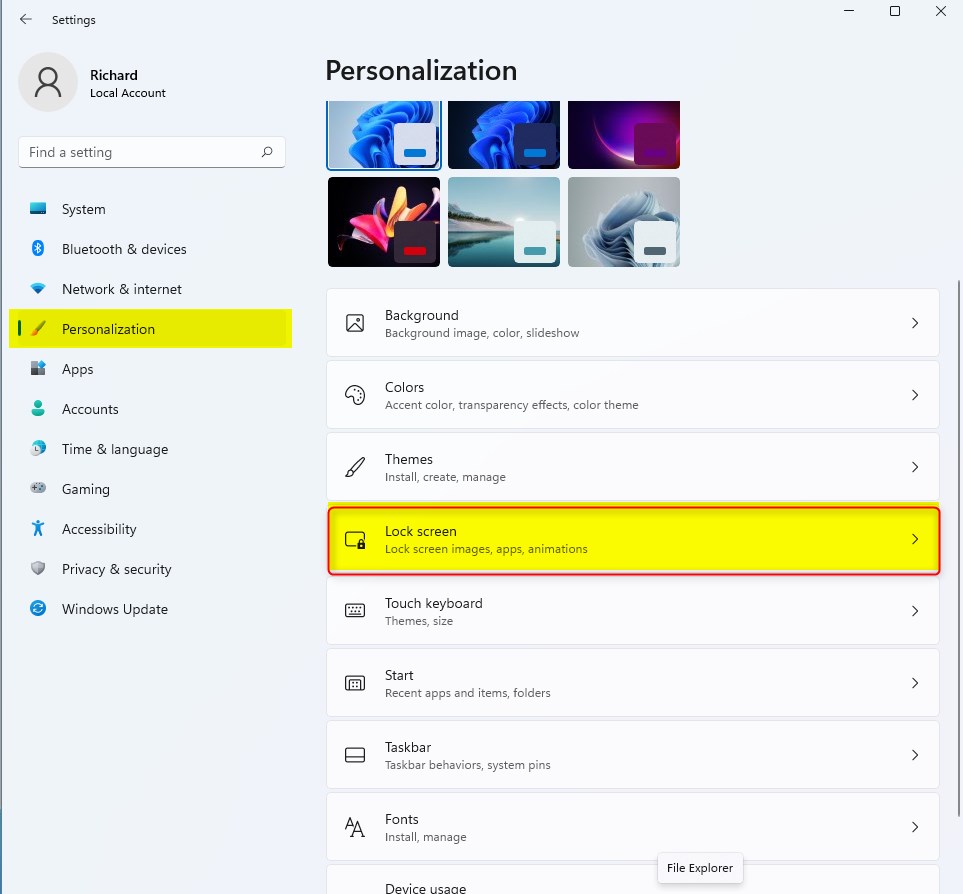The height and width of the screenshot is (894, 963).
Task: Expand the Themes row chevron
Action: (915, 467)
